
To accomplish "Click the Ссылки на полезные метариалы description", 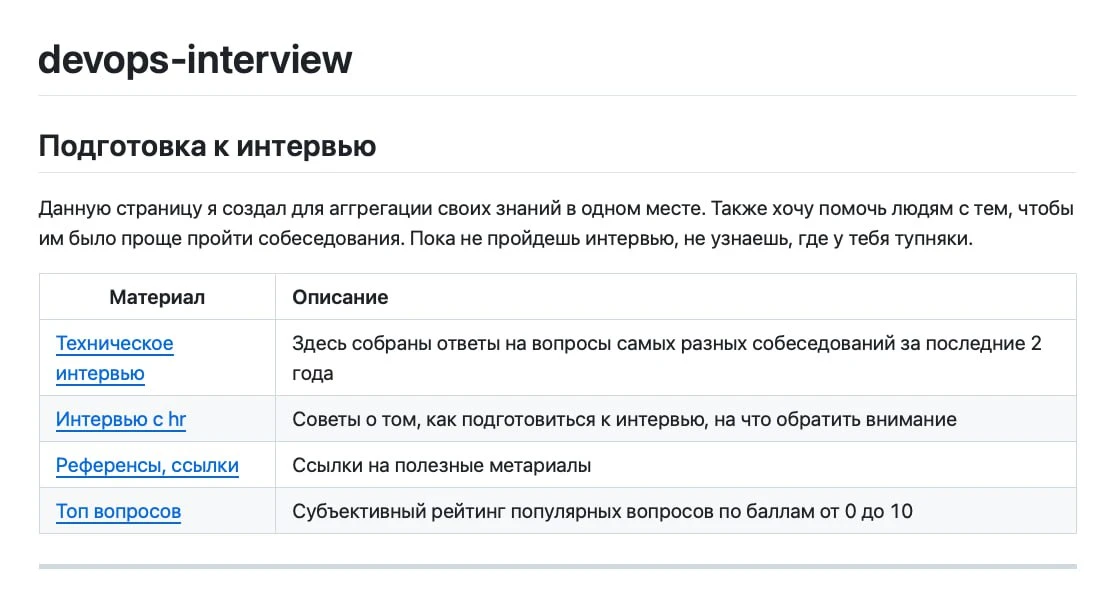I will [x=441, y=466].
